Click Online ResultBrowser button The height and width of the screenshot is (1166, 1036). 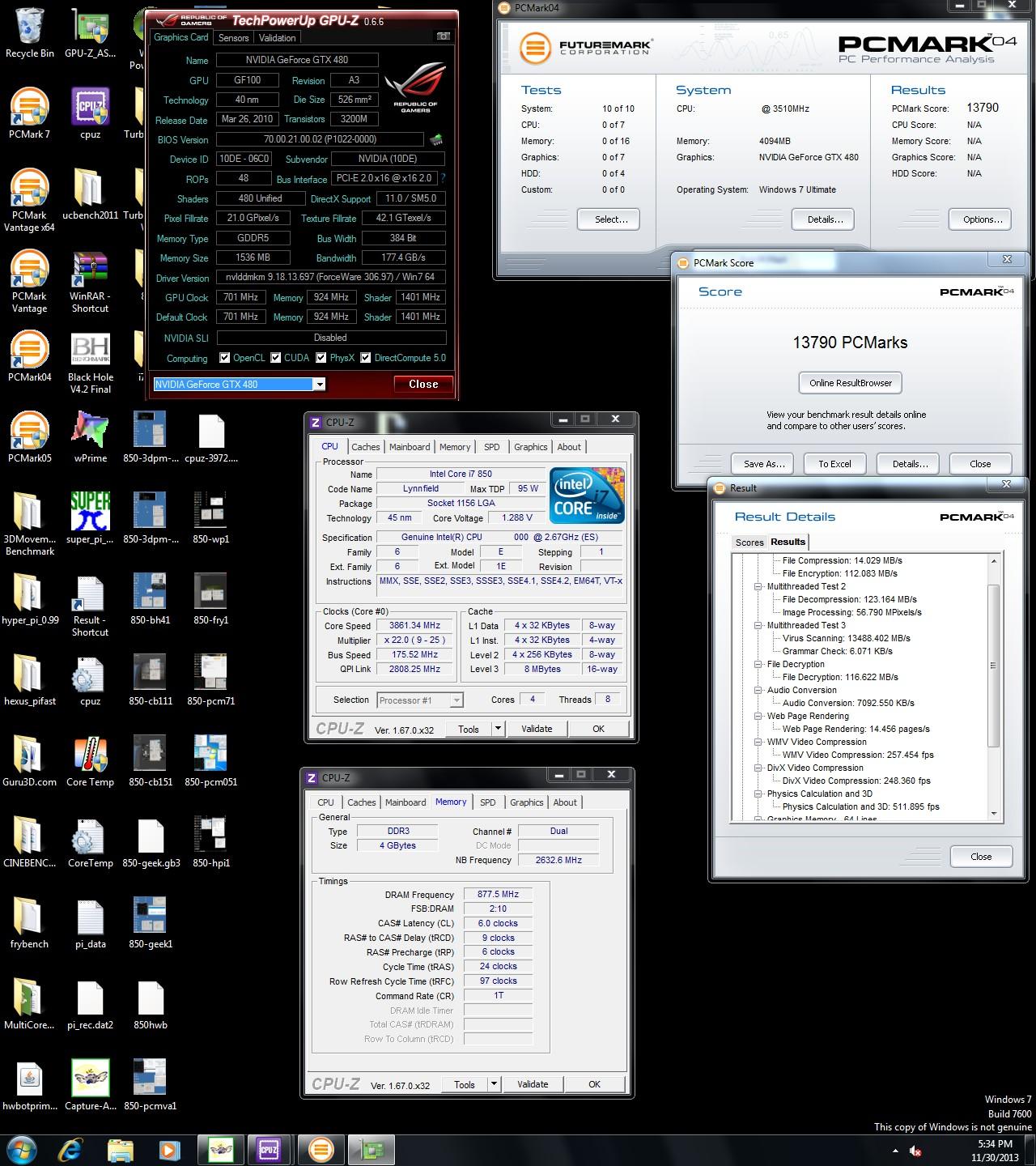850,383
